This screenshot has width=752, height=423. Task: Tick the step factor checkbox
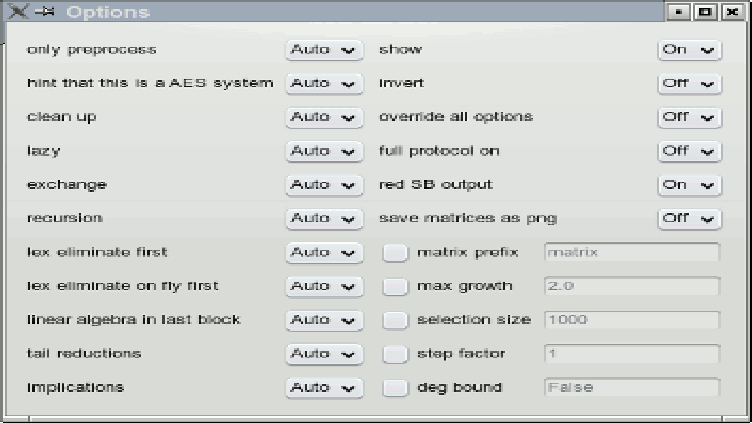point(395,354)
